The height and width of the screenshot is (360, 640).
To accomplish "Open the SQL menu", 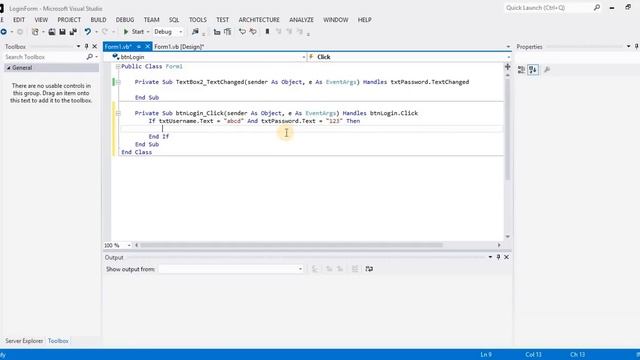I will click(174, 20).
